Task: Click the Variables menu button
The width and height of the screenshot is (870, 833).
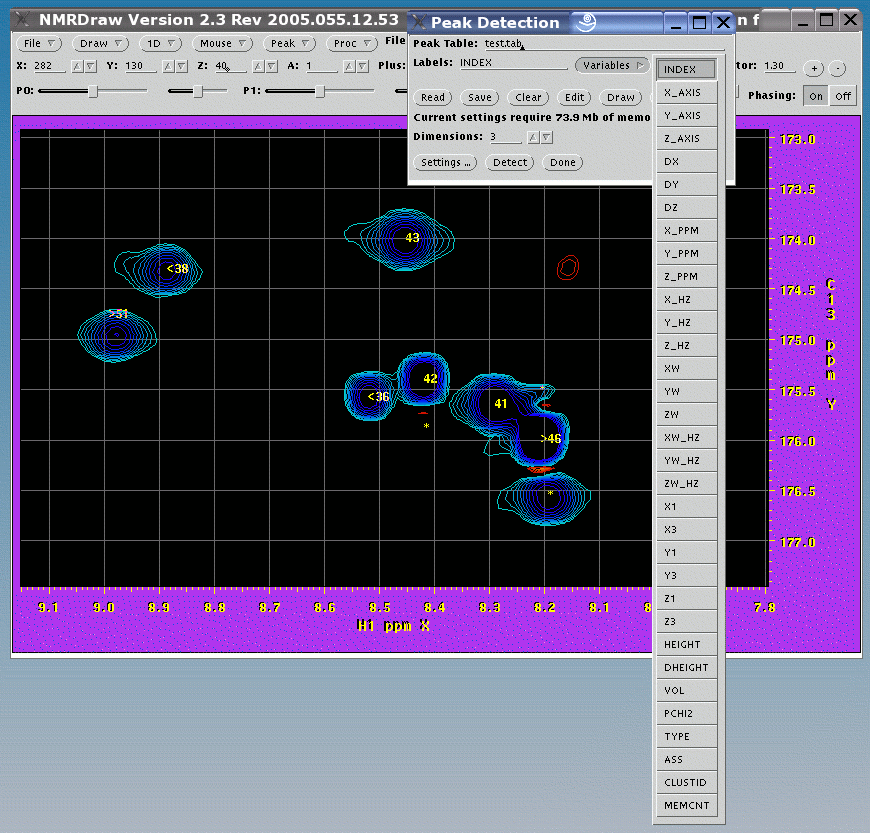Action: (x=613, y=65)
